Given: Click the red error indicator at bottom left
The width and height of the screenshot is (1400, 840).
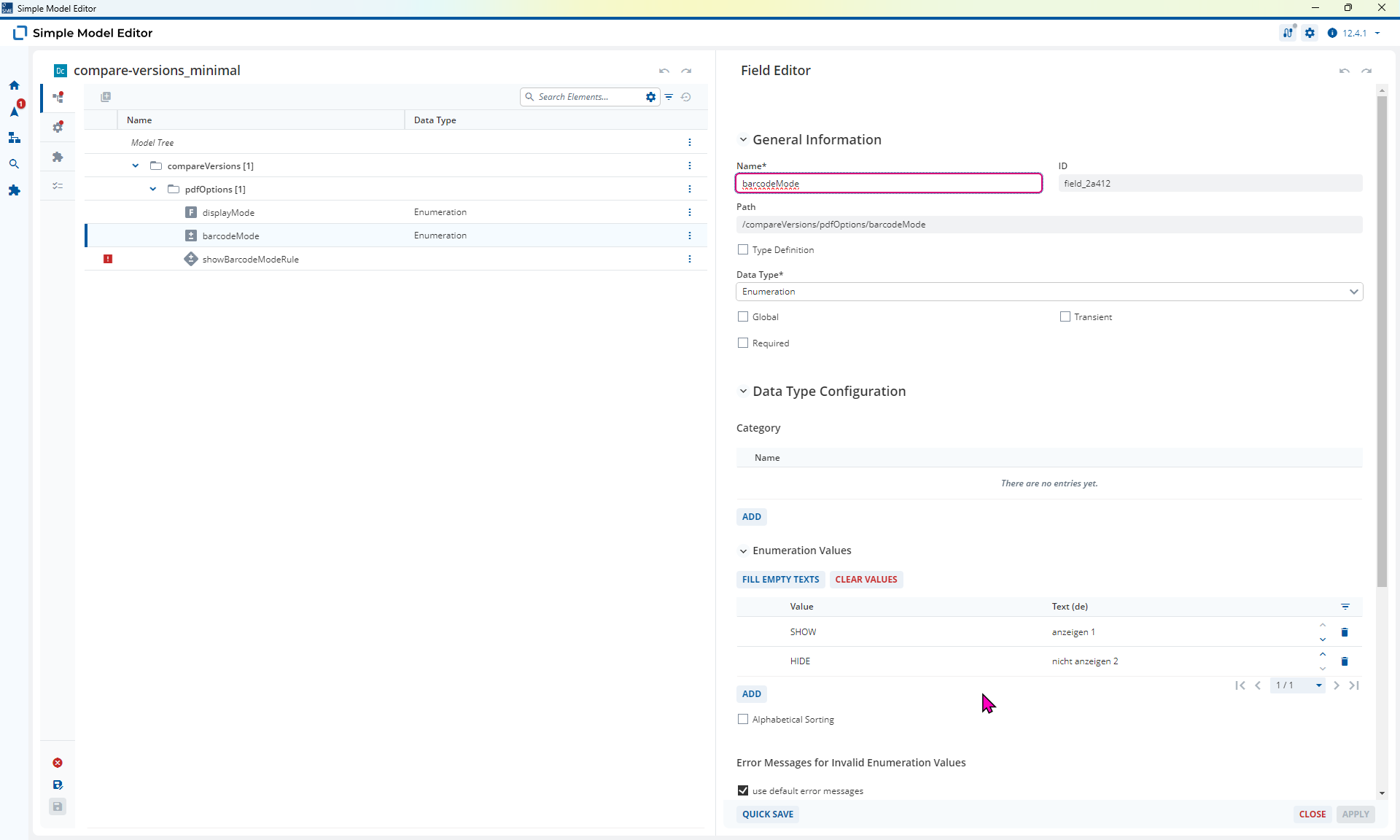Looking at the screenshot, I should [58, 763].
